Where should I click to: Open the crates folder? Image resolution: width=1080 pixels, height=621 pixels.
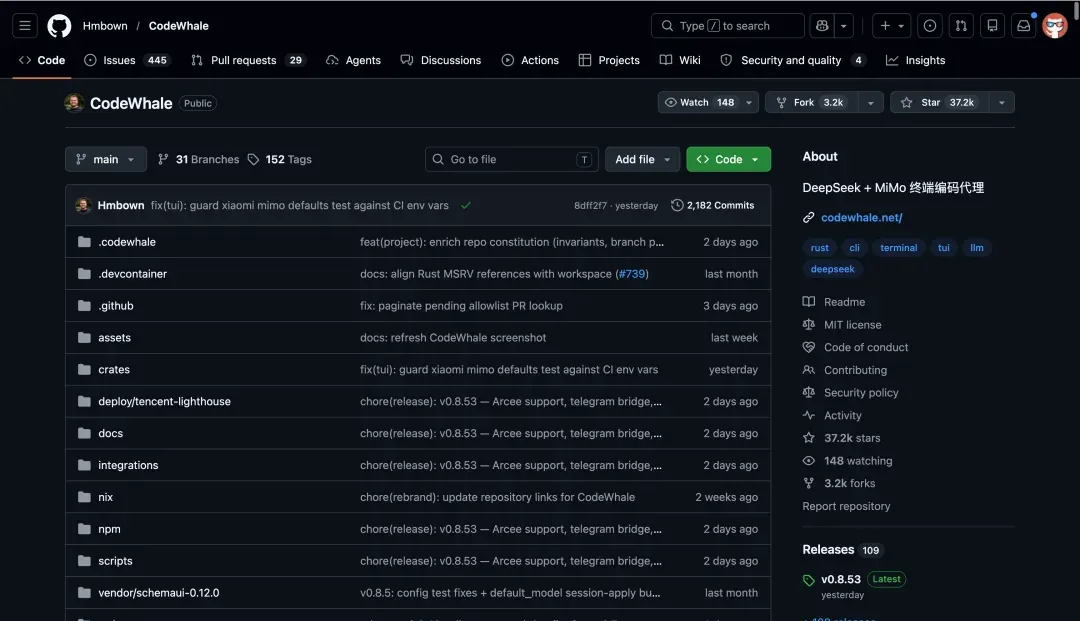point(114,369)
